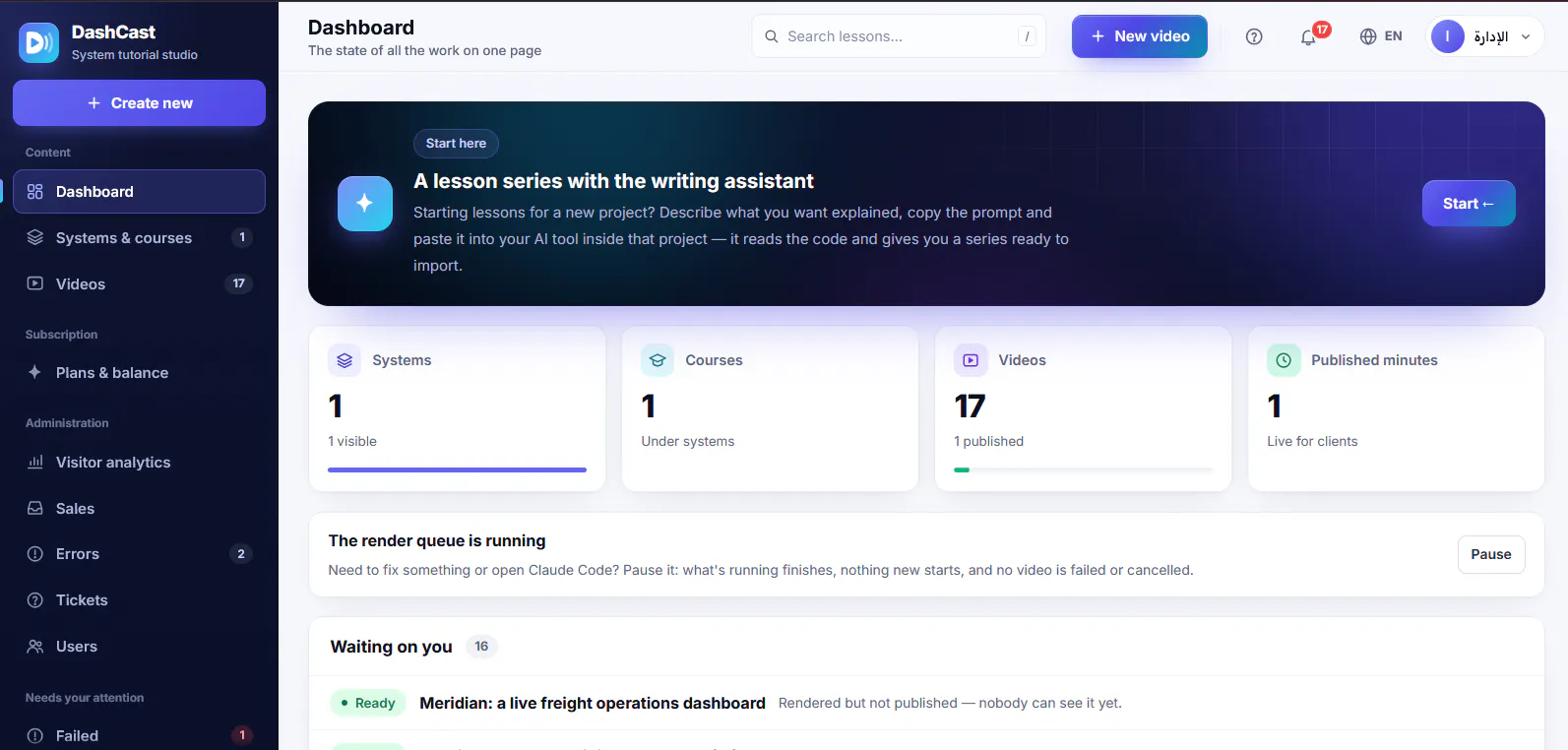
Task: Open the Dashboard page in sidebar
Action: point(139,192)
